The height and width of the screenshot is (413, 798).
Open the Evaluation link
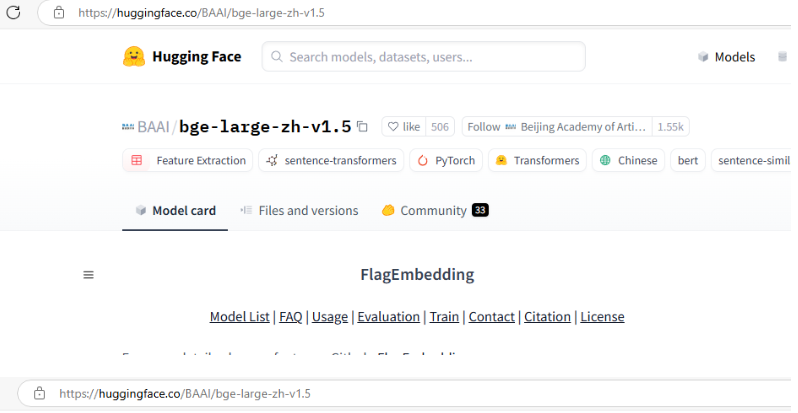pyautogui.click(x=388, y=317)
